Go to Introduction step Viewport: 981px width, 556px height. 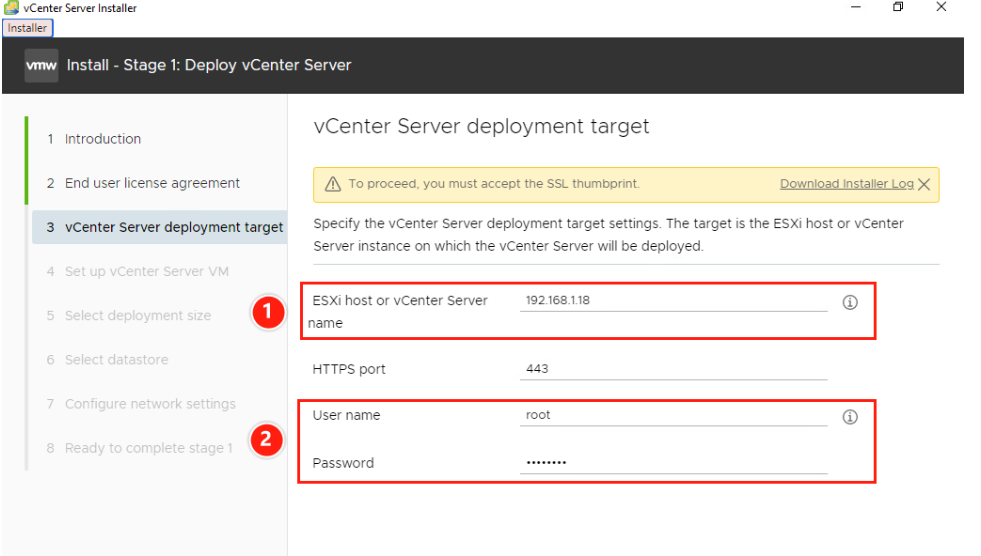point(103,139)
